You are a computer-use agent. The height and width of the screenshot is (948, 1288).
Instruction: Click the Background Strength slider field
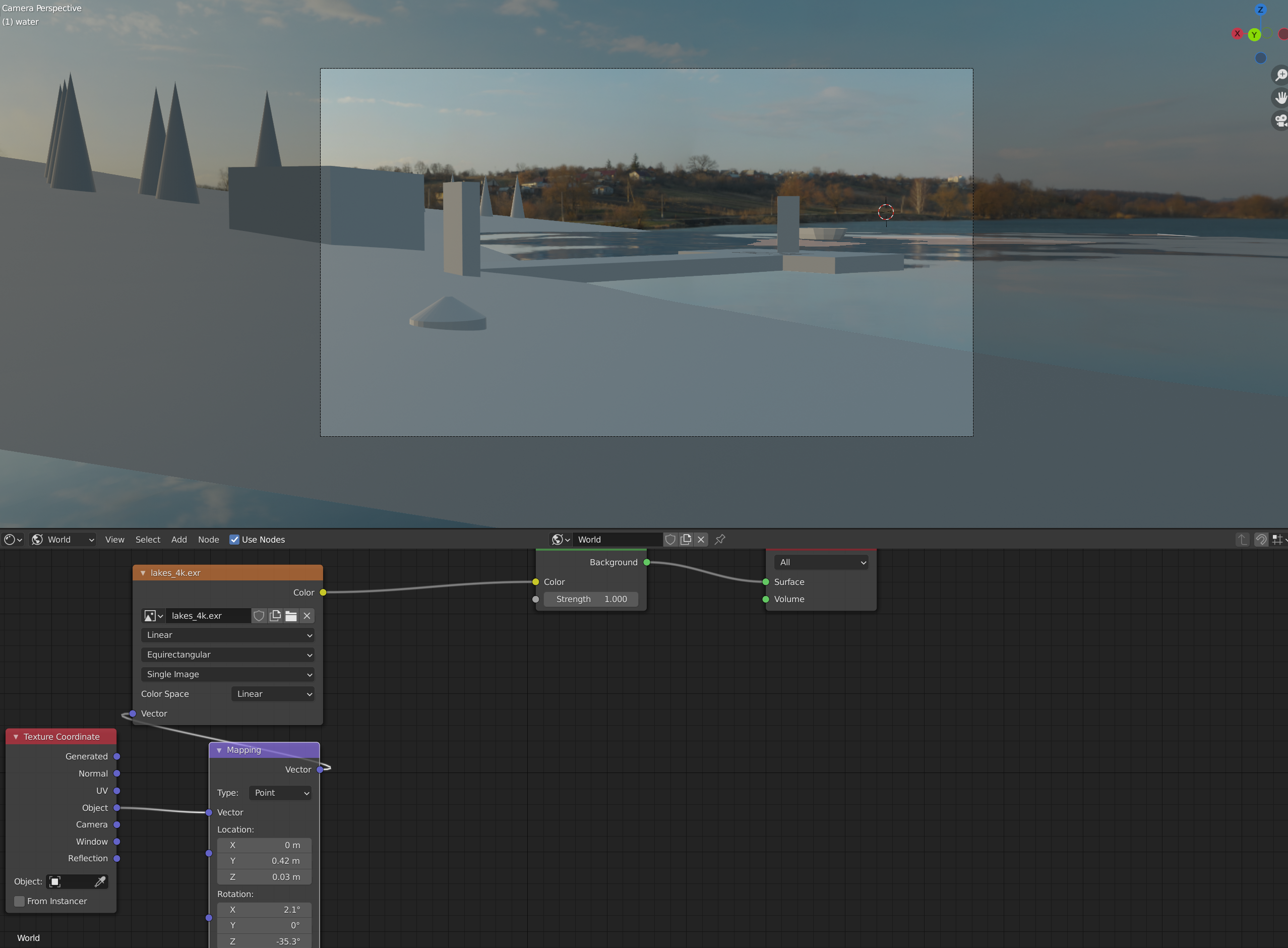[x=591, y=599]
